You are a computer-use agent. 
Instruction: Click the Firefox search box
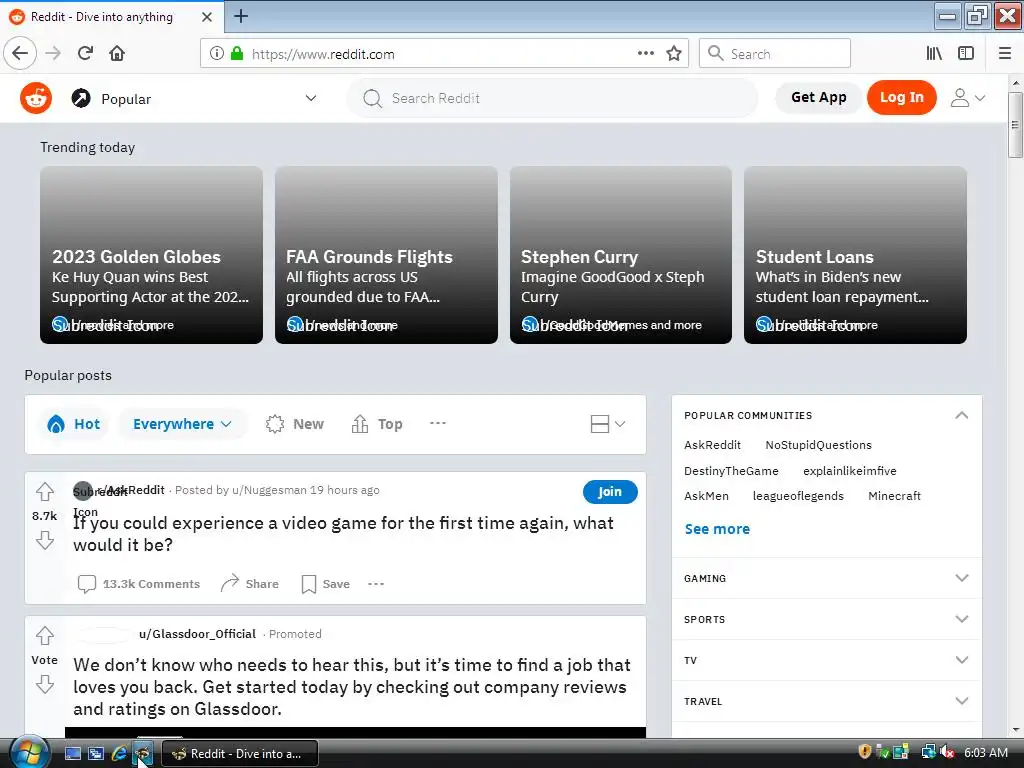[775, 54]
